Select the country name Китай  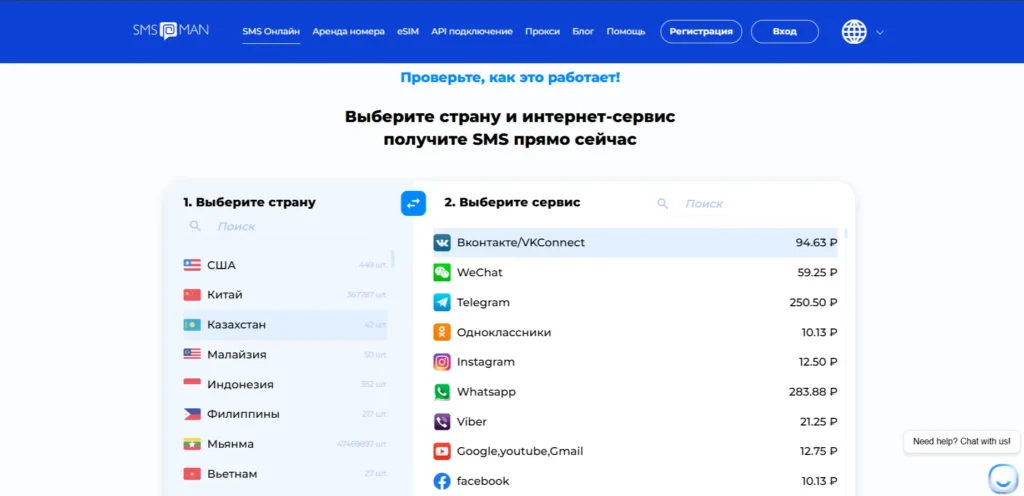pyautogui.click(x=225, y=295)
